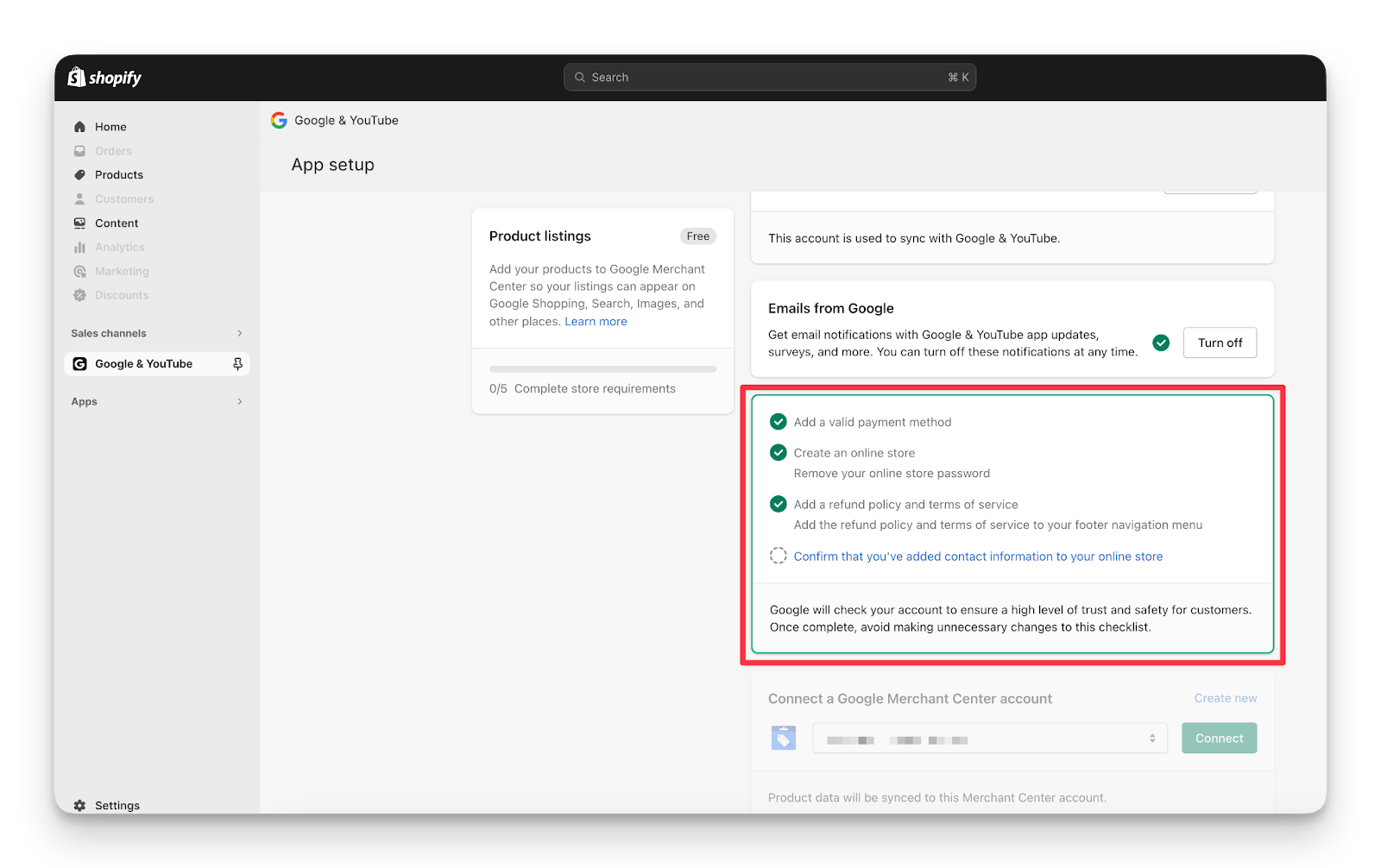The height and width of the screenshot is (868, 1381).
Task: Expand the Sales channels section
Action: pyautogui.click(x=239, y=334)
